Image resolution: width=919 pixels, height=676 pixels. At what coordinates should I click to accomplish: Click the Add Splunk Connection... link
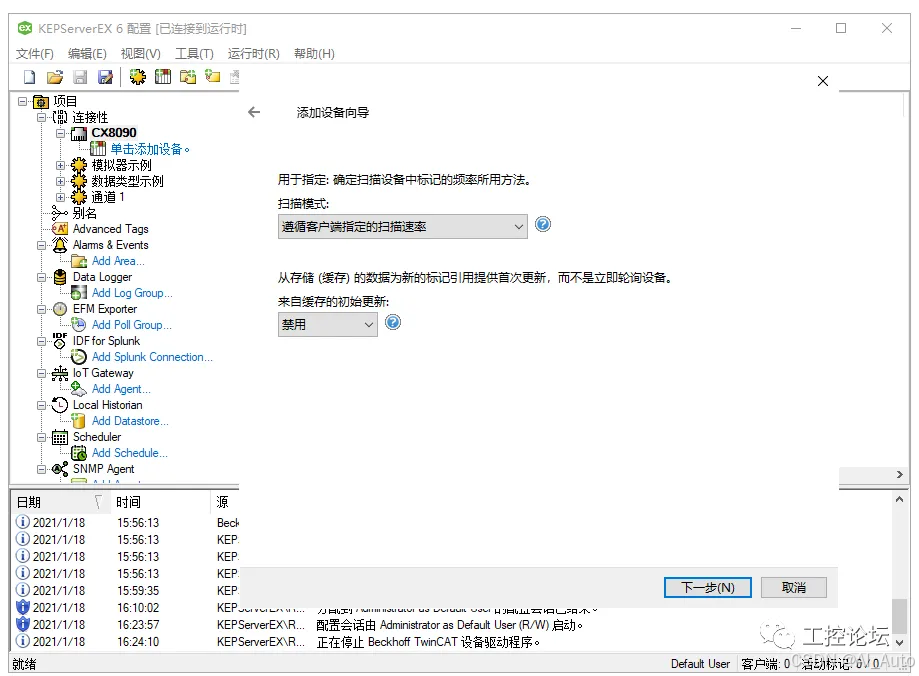152,357
